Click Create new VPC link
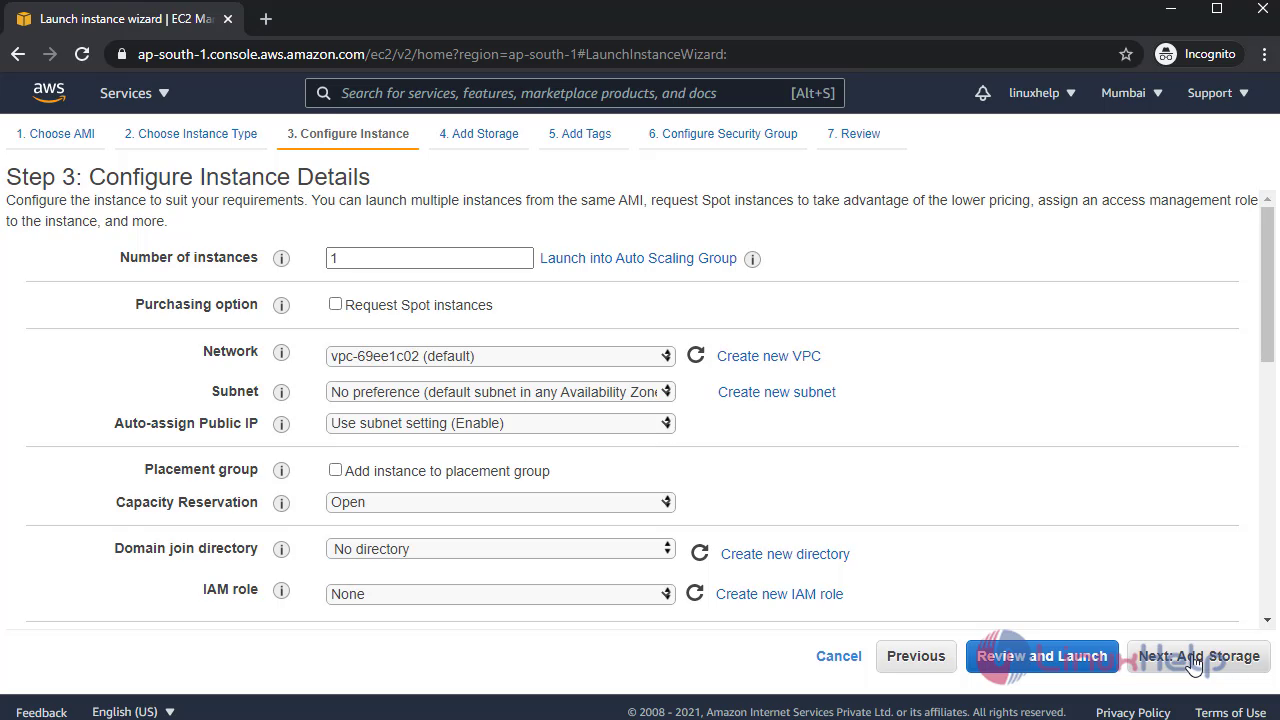This screenshot has width=1280, height=720. tap(769, 356)
